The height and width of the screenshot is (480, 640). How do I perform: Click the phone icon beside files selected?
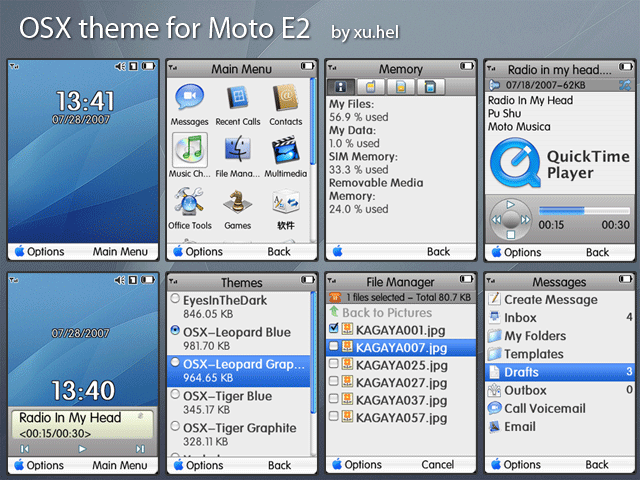pyautogui.click(x=335, y=297)
